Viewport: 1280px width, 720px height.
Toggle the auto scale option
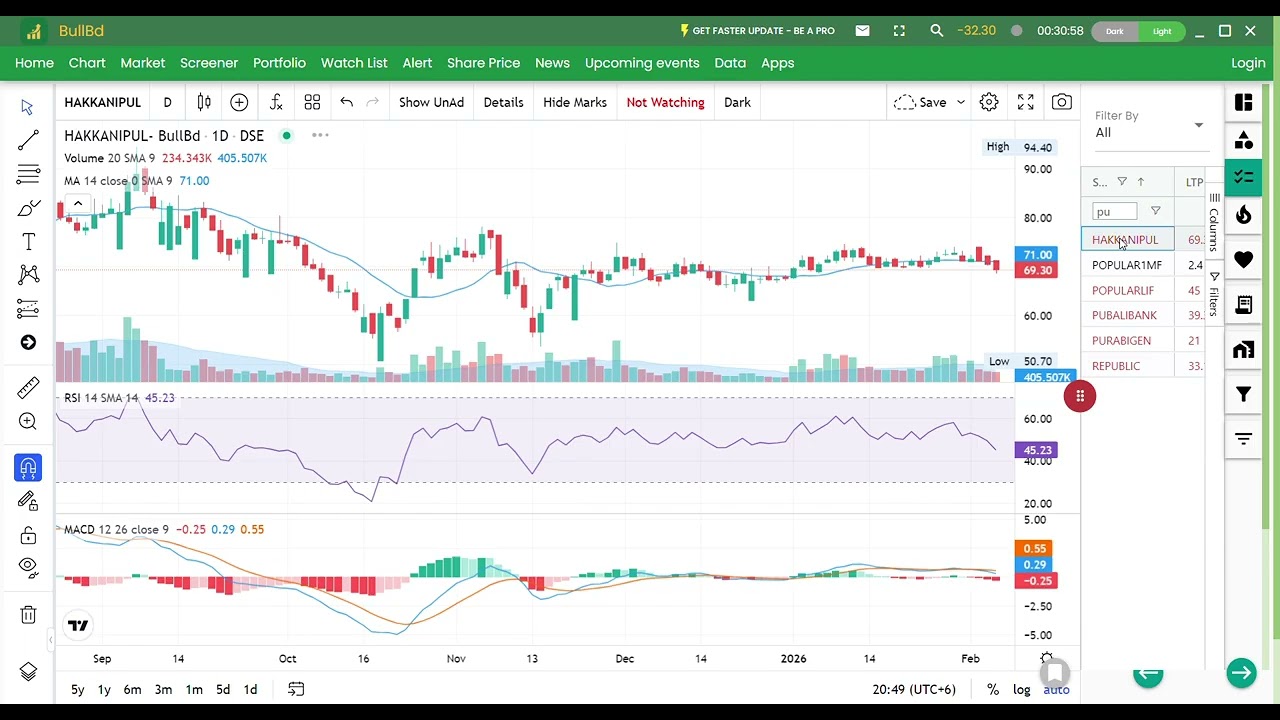1056,689
